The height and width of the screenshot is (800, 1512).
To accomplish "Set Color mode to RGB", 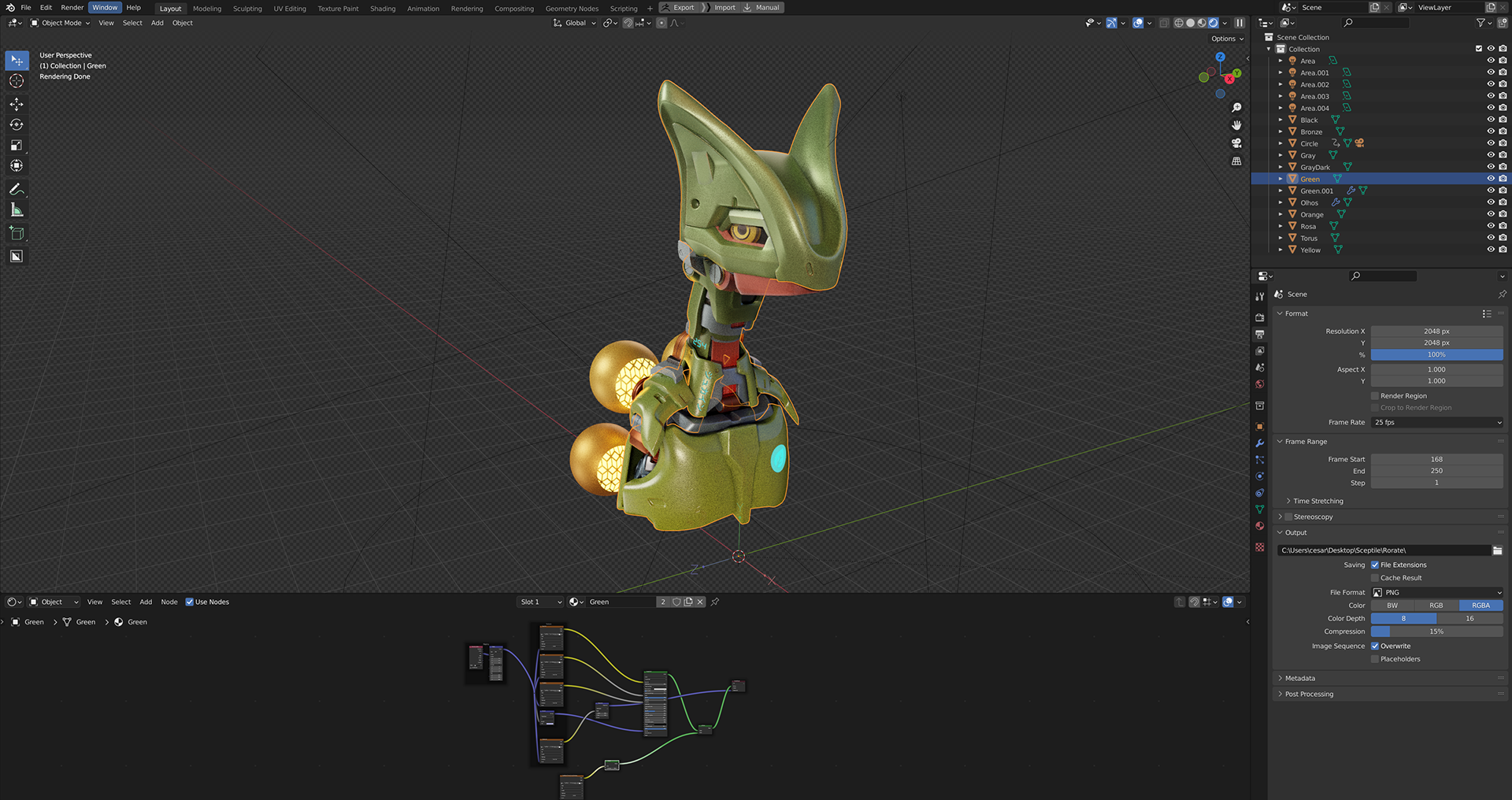I will (x=1436, y=606).
